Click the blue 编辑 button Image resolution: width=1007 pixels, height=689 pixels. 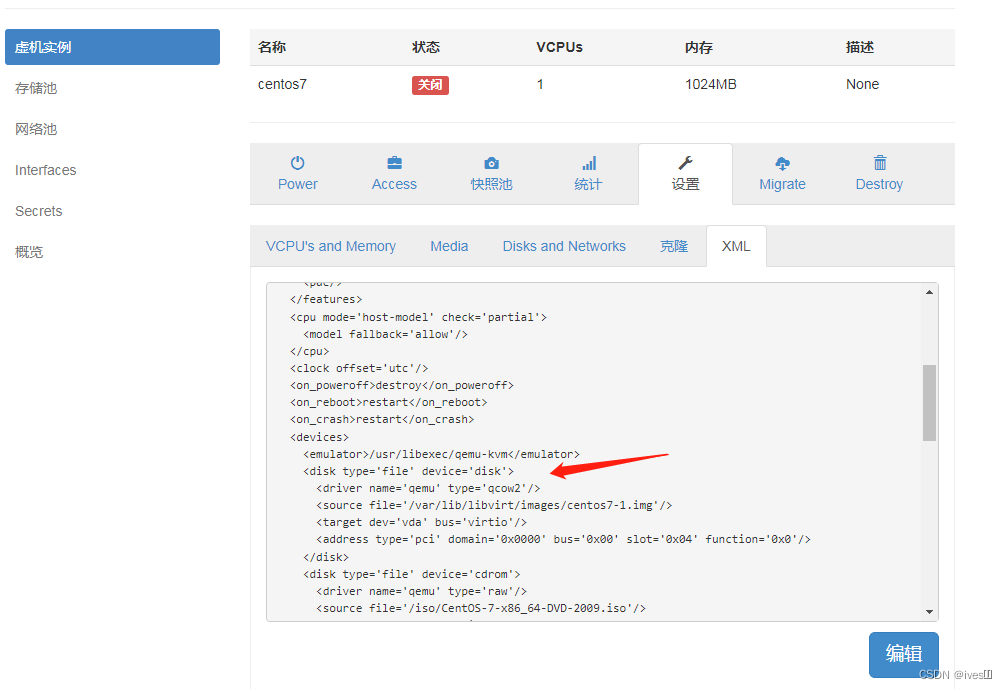click(904, 654)
